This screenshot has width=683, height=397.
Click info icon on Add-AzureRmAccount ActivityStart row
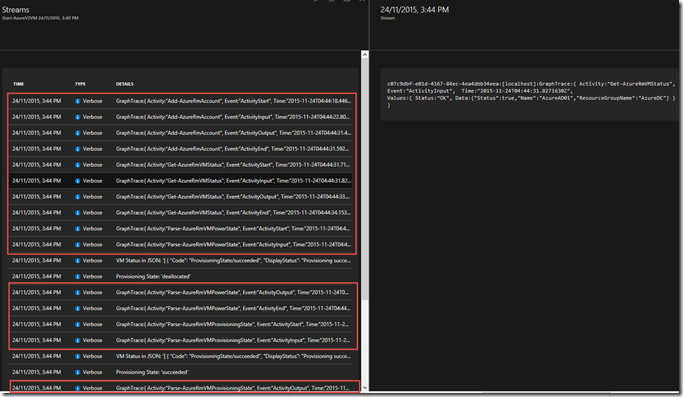pos(78,101)
